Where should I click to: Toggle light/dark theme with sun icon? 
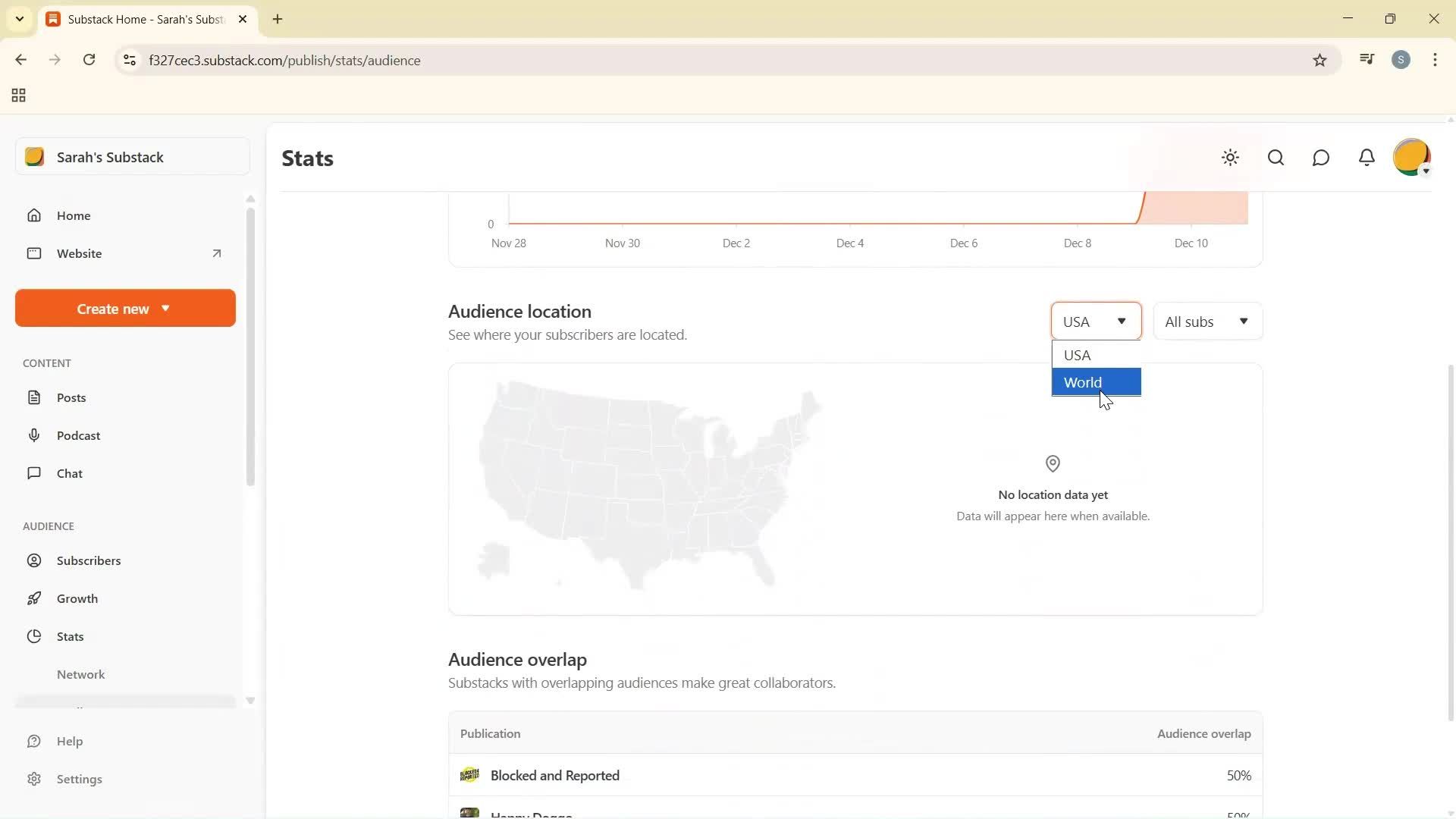click(1230, 158)
